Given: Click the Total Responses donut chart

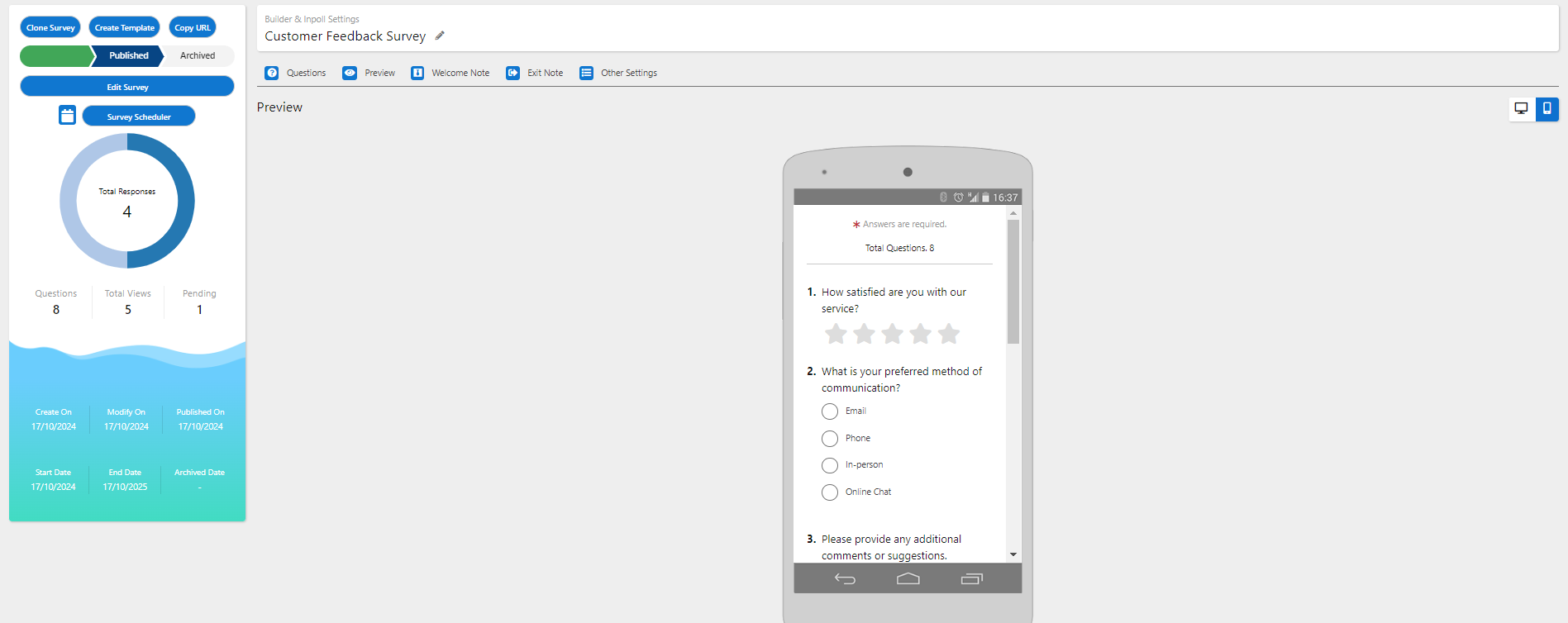Looking at the screenshot, I should tap(127, 201).
